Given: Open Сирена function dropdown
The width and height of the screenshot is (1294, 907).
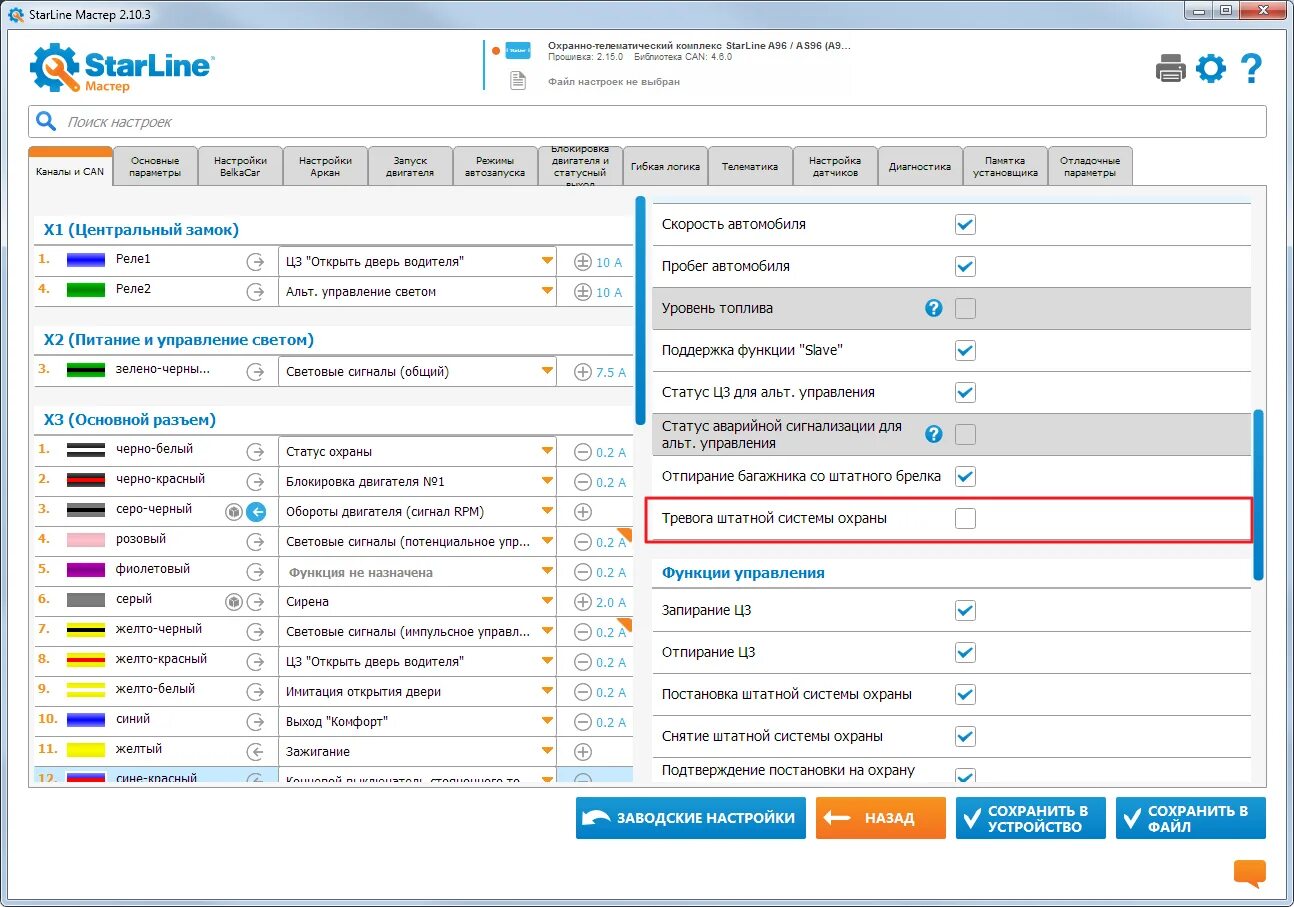Looking at the screenshot, I should [x=417, y=602].
